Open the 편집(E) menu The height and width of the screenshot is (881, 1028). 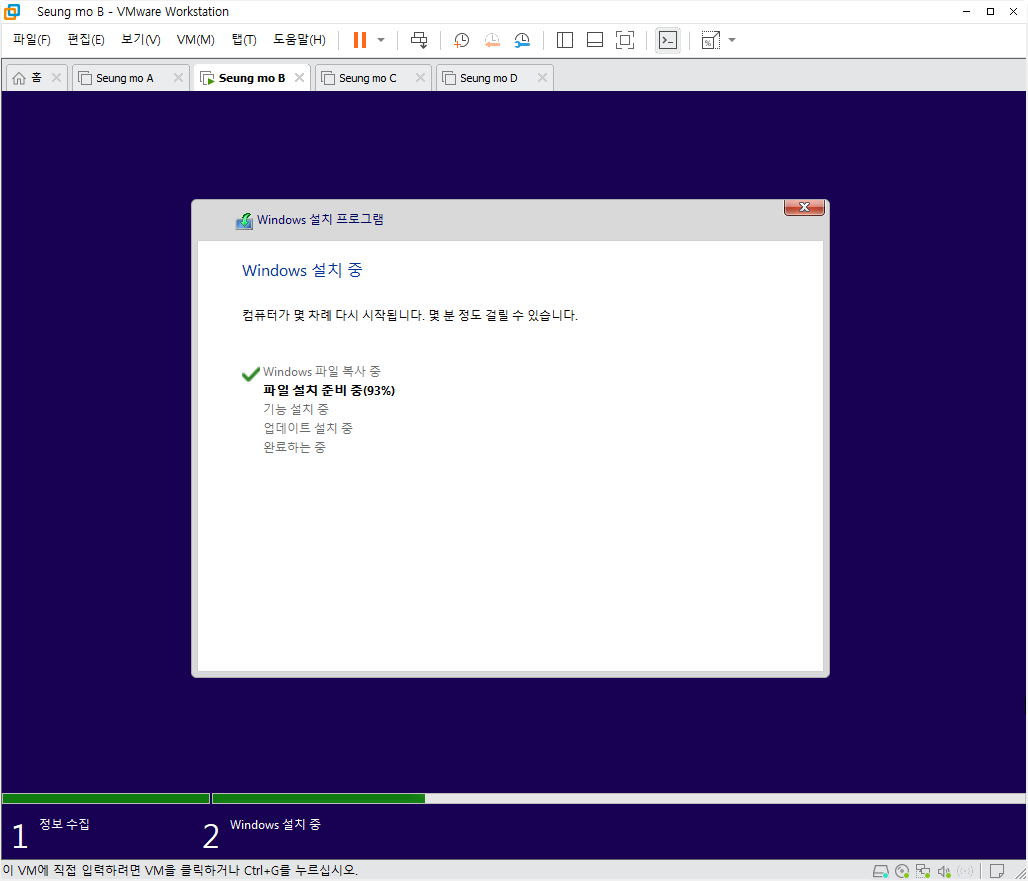coord(86,40)
